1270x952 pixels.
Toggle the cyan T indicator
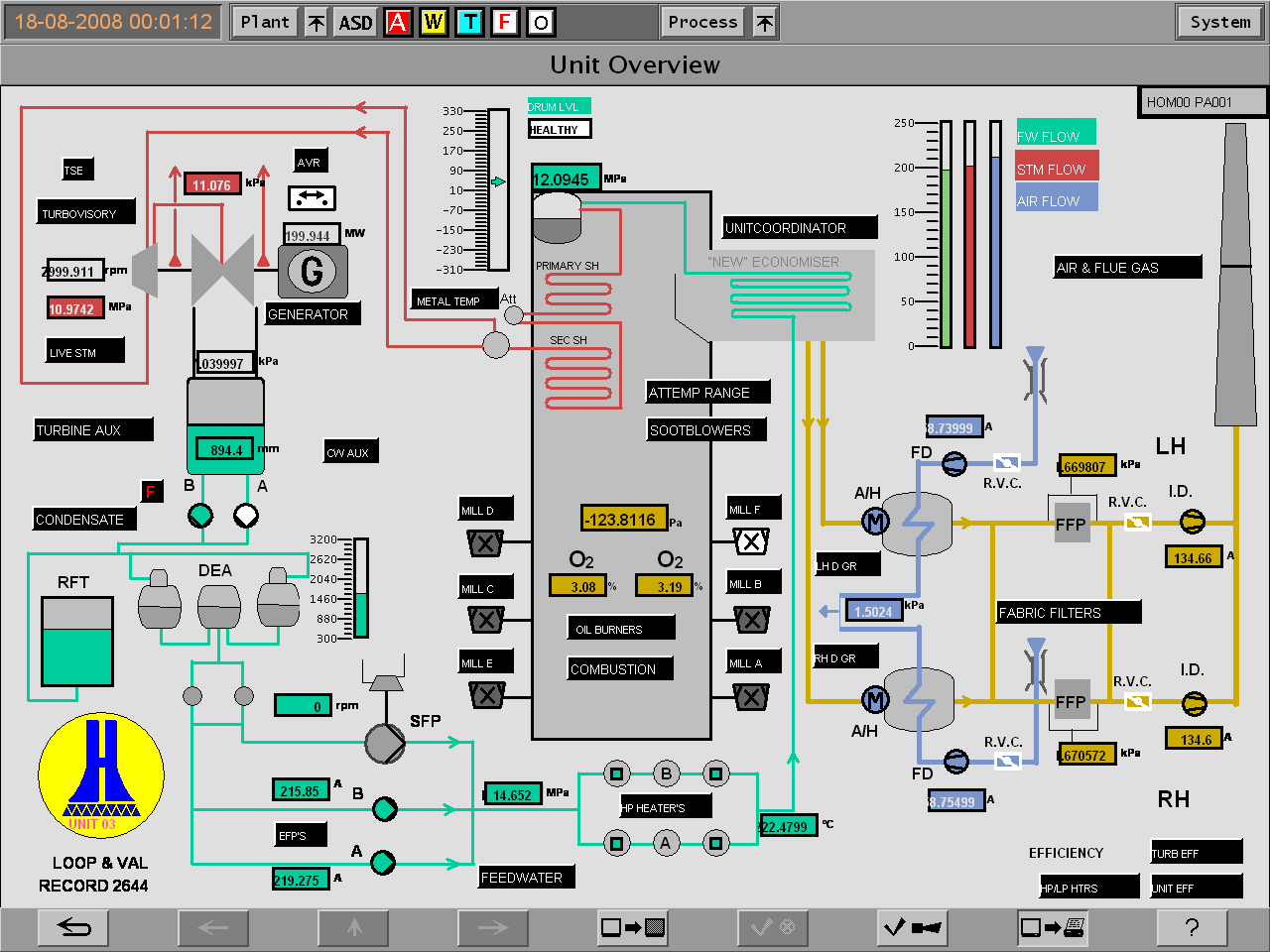469,22
